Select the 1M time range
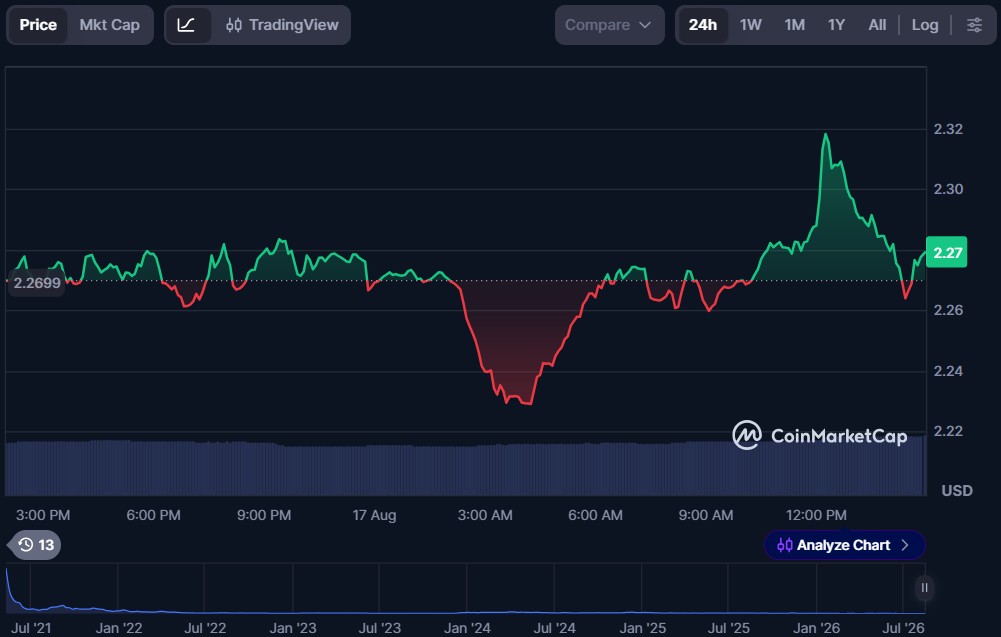This screenshot has height=637, width=1001. (794, 25)
